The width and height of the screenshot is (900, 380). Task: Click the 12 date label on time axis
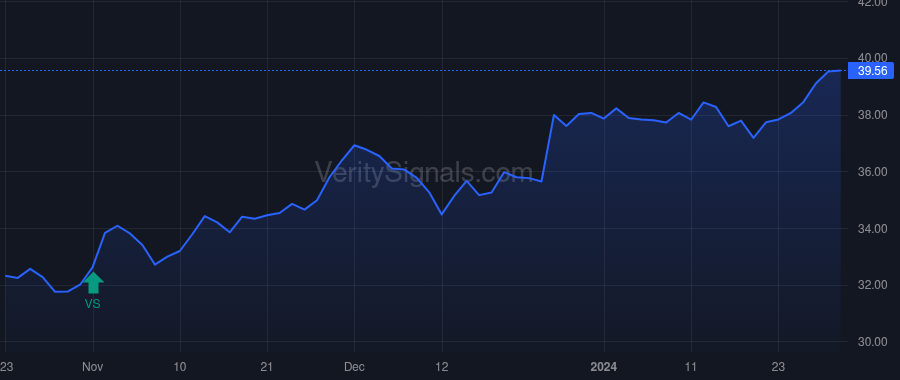pos(441,366)
